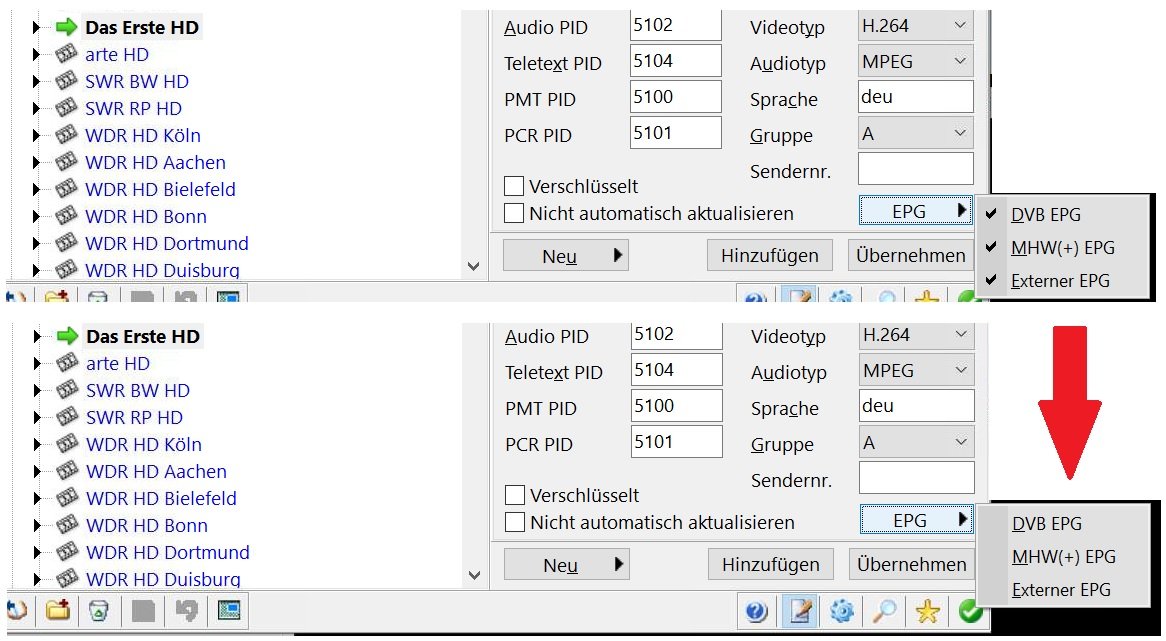Click the channel list scrollbar down arrow, lower panel
1166x641 pixels.
[x=475, y=575]
